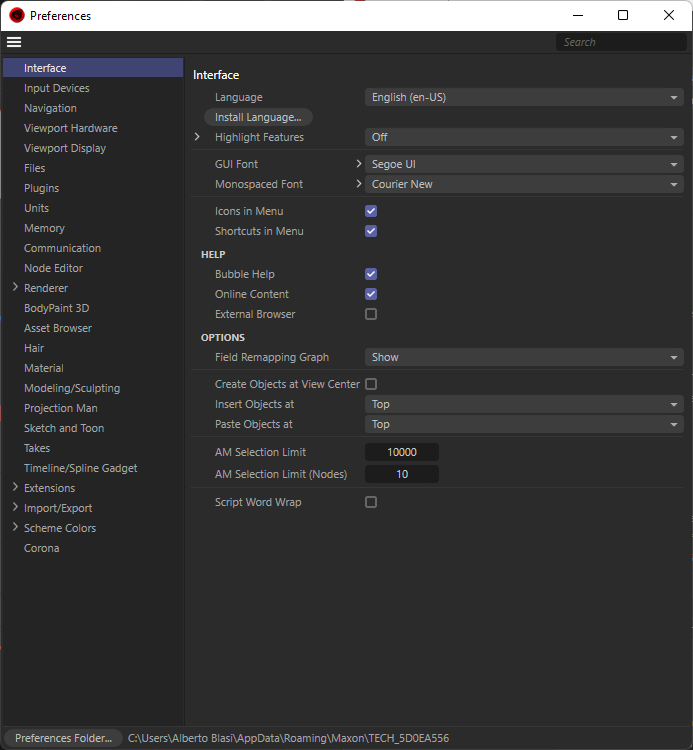Click the Preferences Folder button

pyautogui.click(x=63, y=738)
